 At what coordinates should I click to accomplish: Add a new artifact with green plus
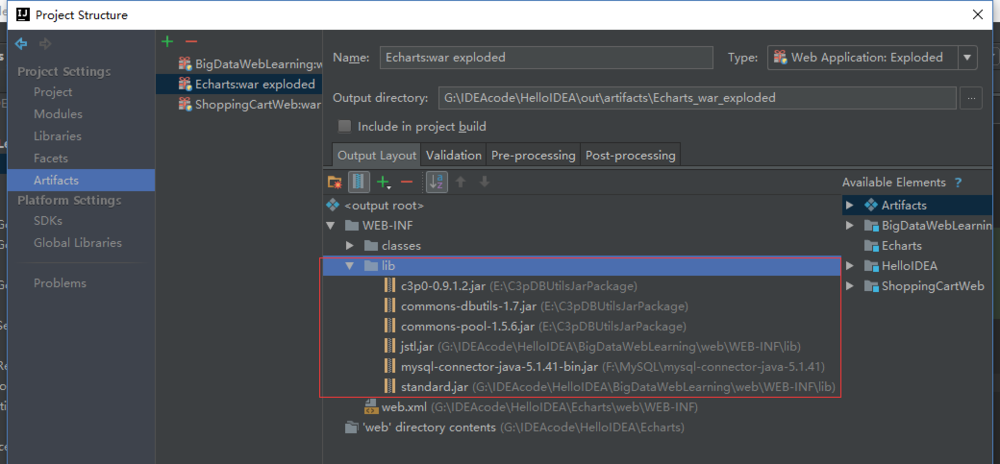[167, 41]
